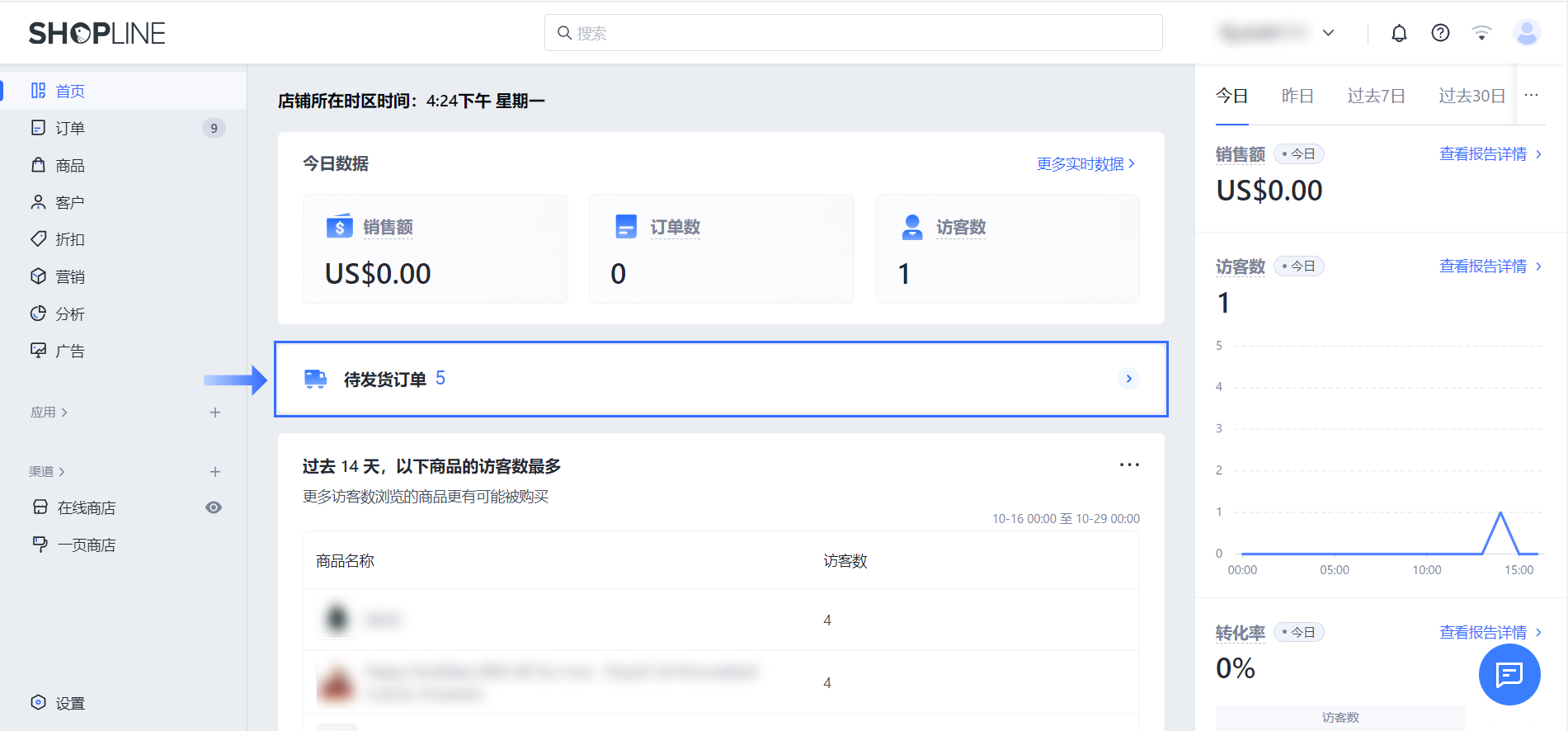The width and height of the screenshot is (1568, 731).
Task: Click the 订单数 card icon
Action: (x=626, y=226)
